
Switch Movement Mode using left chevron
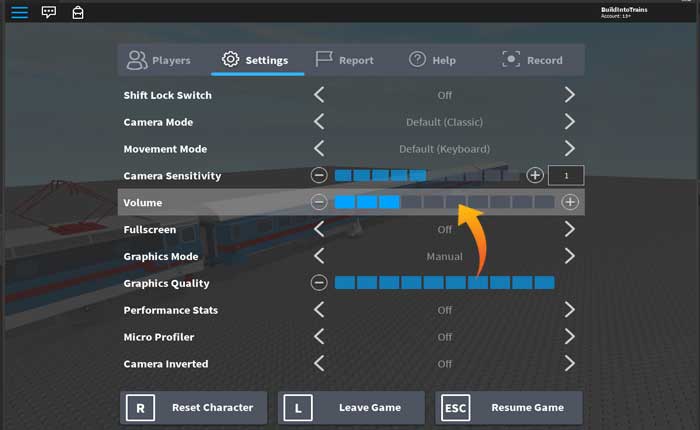pyautogui.click(x=319, y=149)
